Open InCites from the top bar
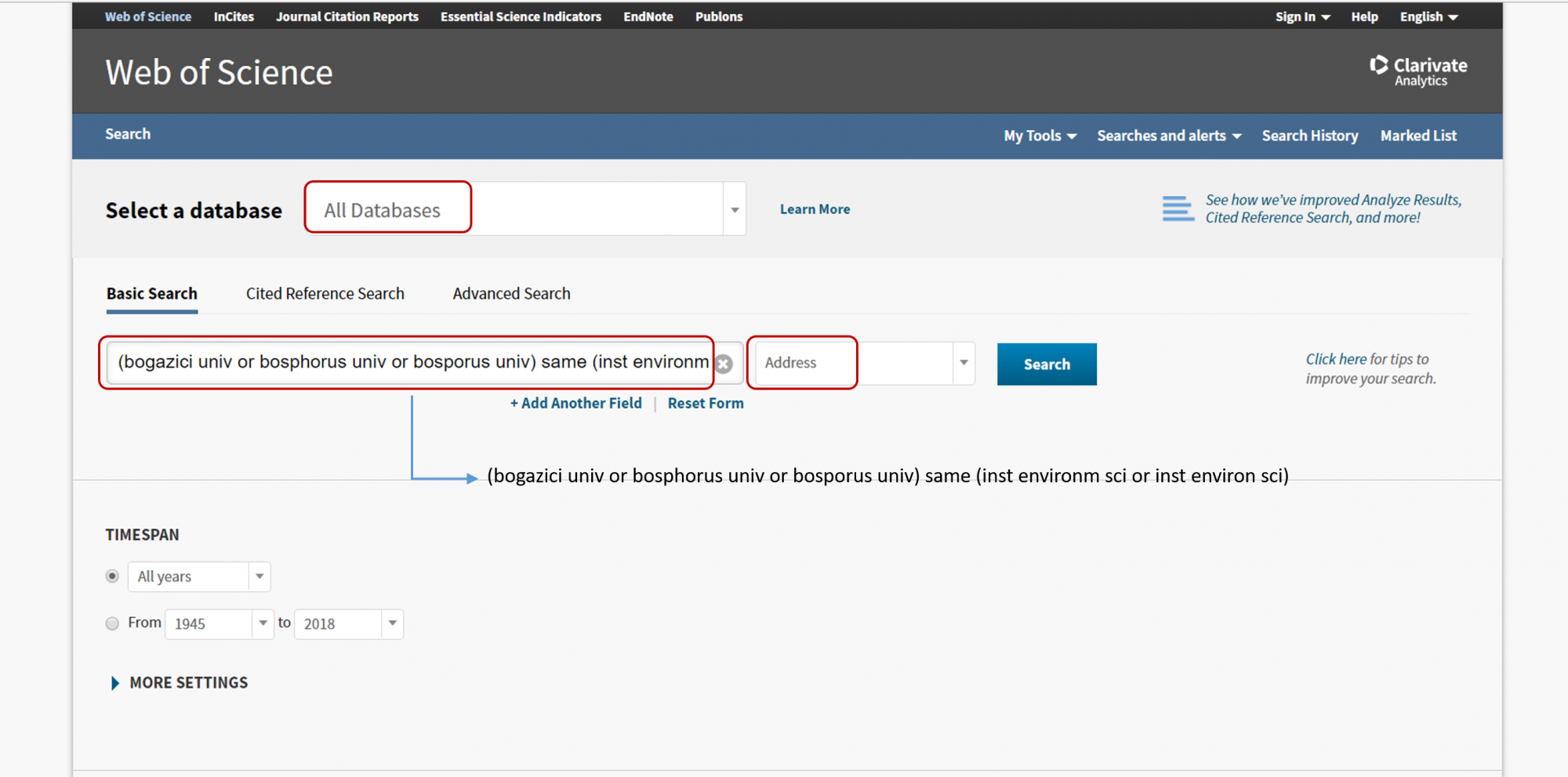This screenshot has width=1568, height=777. (x=234, y=16)
